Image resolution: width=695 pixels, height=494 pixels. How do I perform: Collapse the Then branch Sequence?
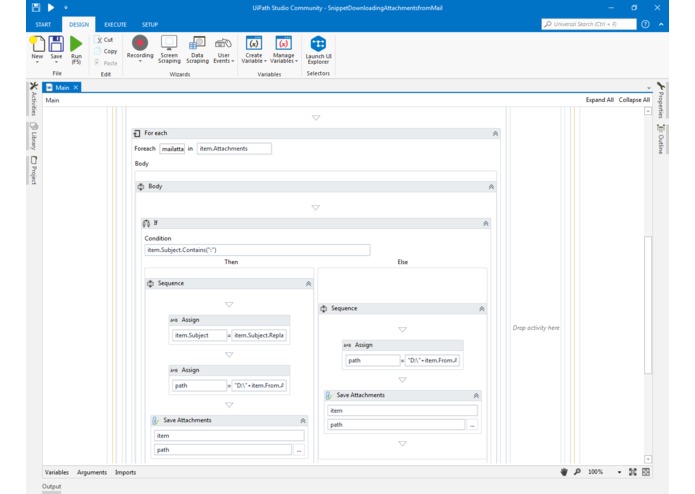pos(308,284)
